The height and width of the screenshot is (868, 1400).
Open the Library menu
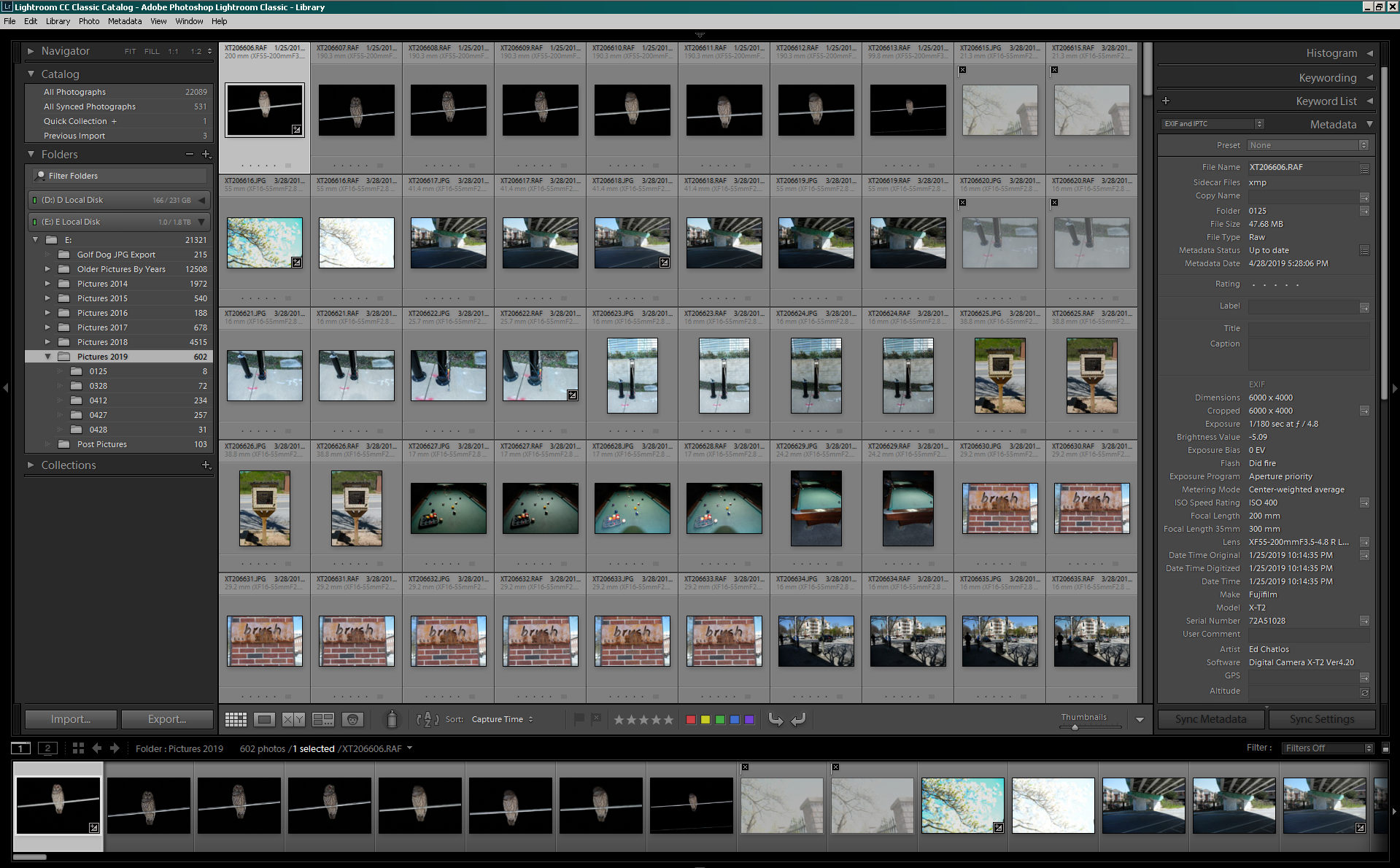pos(58,21)
